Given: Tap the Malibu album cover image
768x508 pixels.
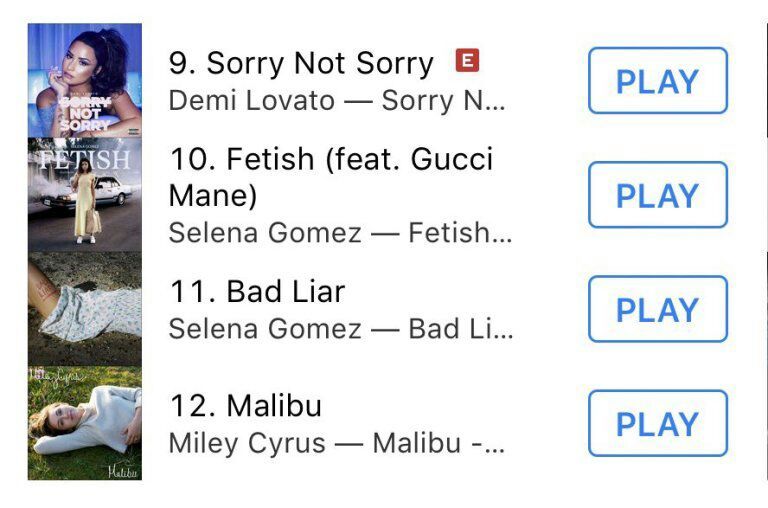Looking at the screenshot, I should [x=85, y=423].
